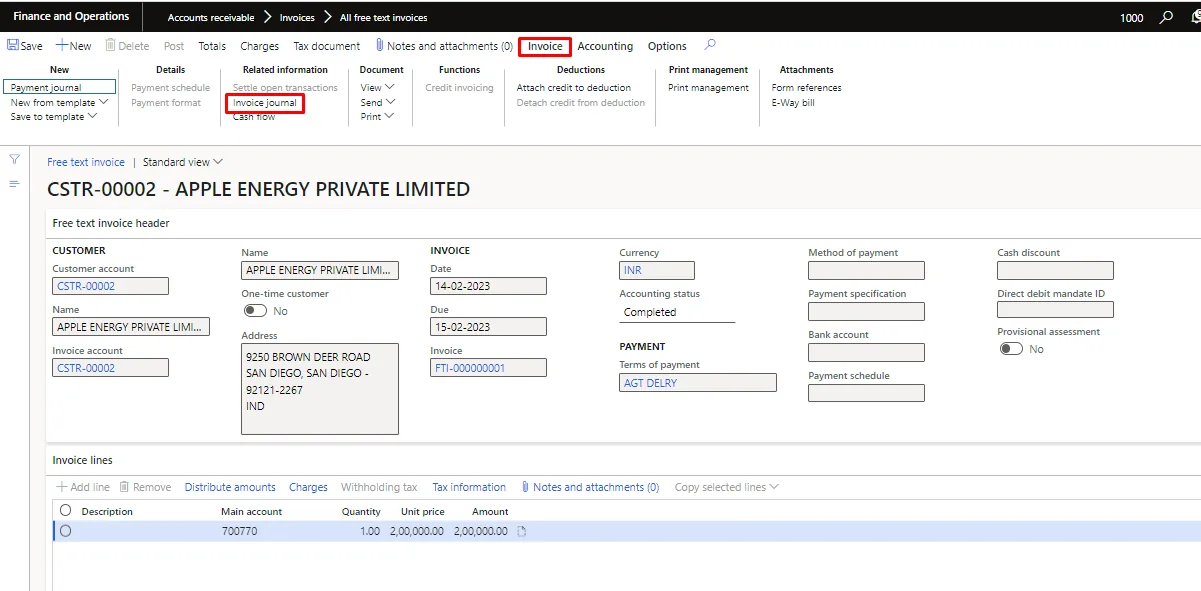Click company code 1000 in header

pos(1132,18)
